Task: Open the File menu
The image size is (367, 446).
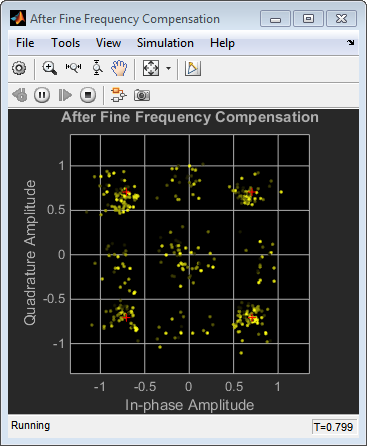Action: pos(25,43)
